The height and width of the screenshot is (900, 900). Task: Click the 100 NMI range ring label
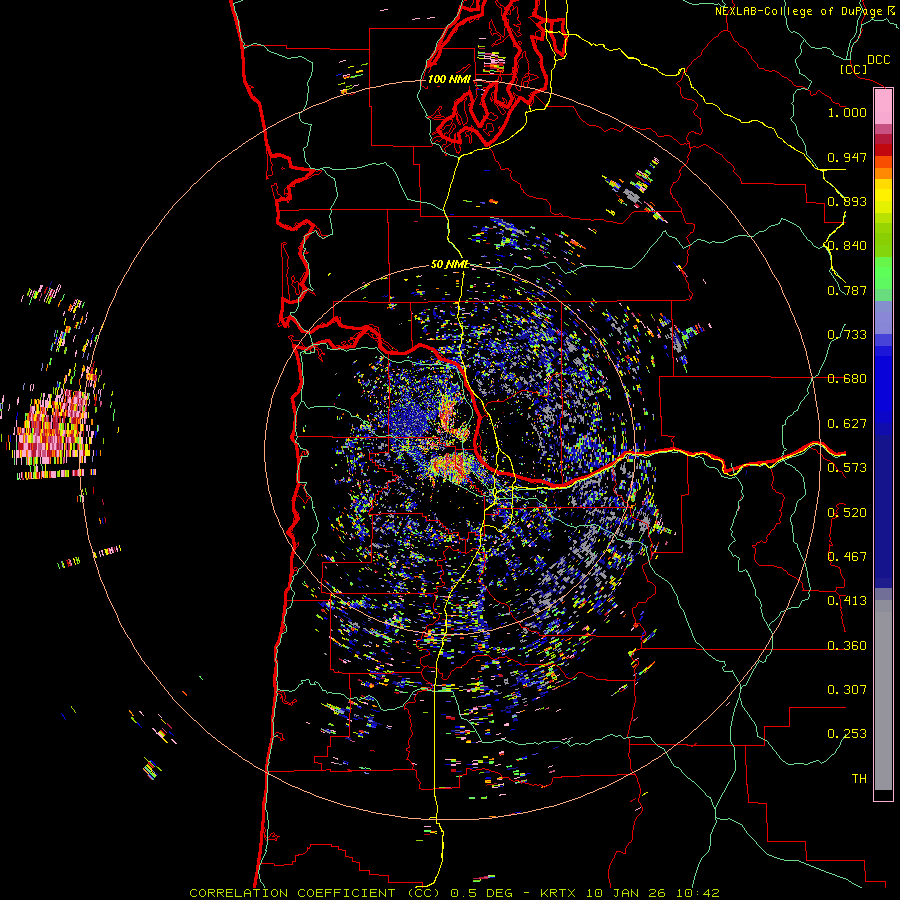pos(449,79)
